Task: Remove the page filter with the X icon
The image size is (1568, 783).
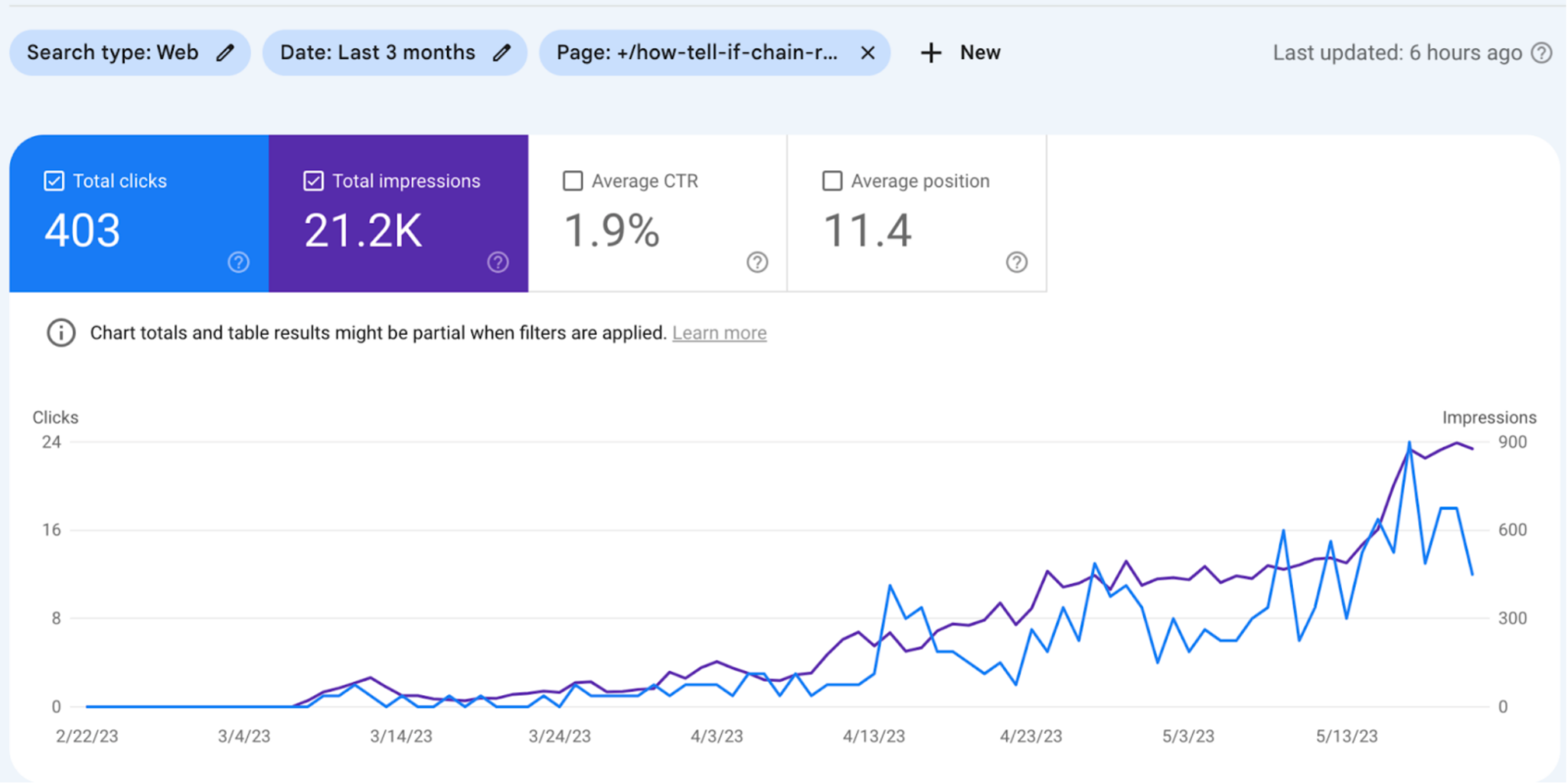Action: (867, 52)
